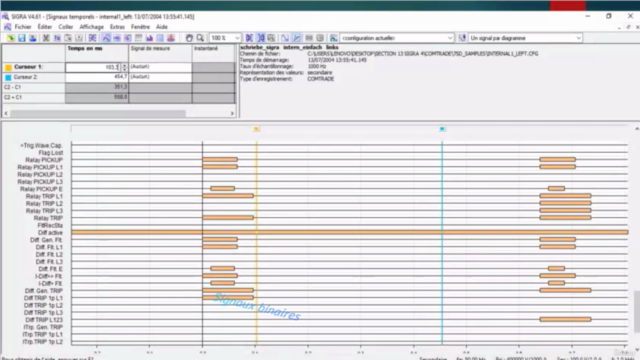Click the blue Curseur 2 color swatch
Image resolution: width=640 pixels, height=360 pixels.
click(8, 78)
